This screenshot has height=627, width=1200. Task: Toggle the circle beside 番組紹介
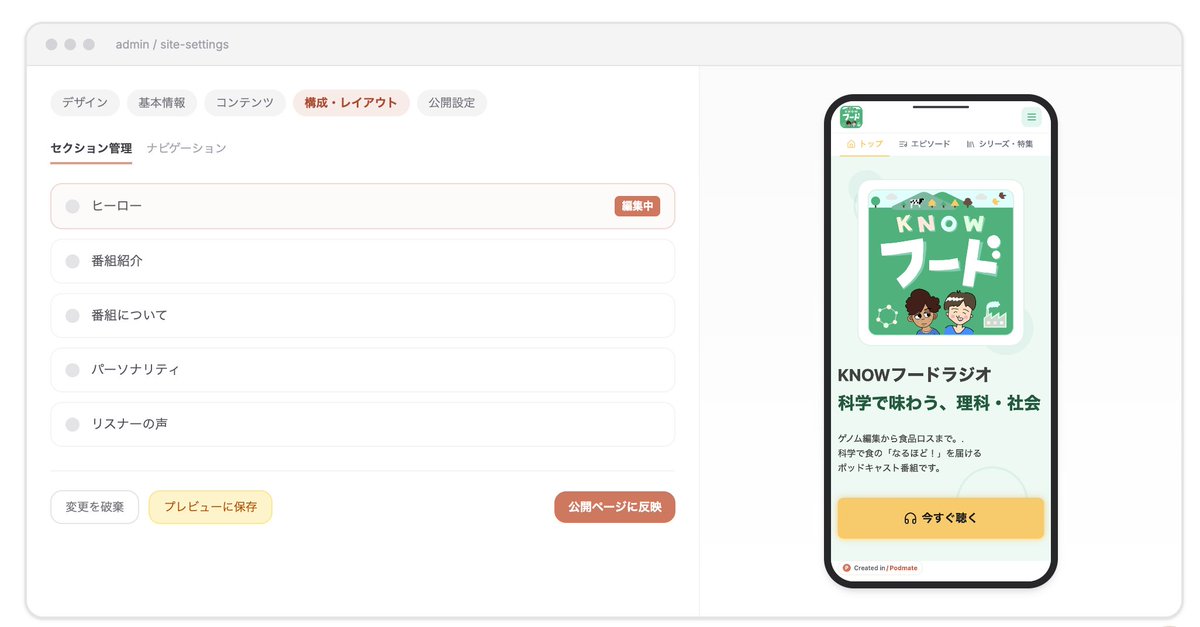click(72, 261)
